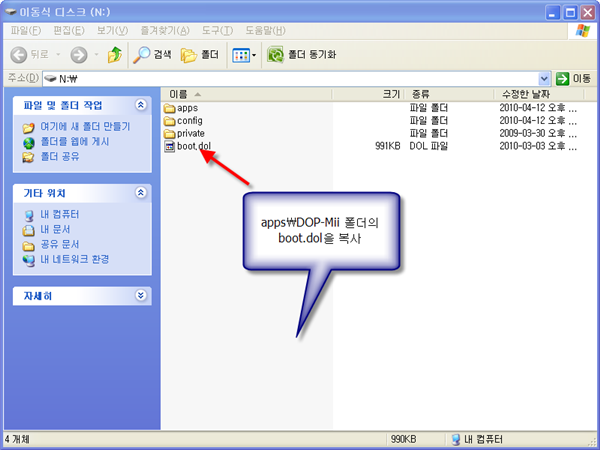Select the boot.dol file icon
The height and width of the screenshot is (450, 600).
(170, 146)
